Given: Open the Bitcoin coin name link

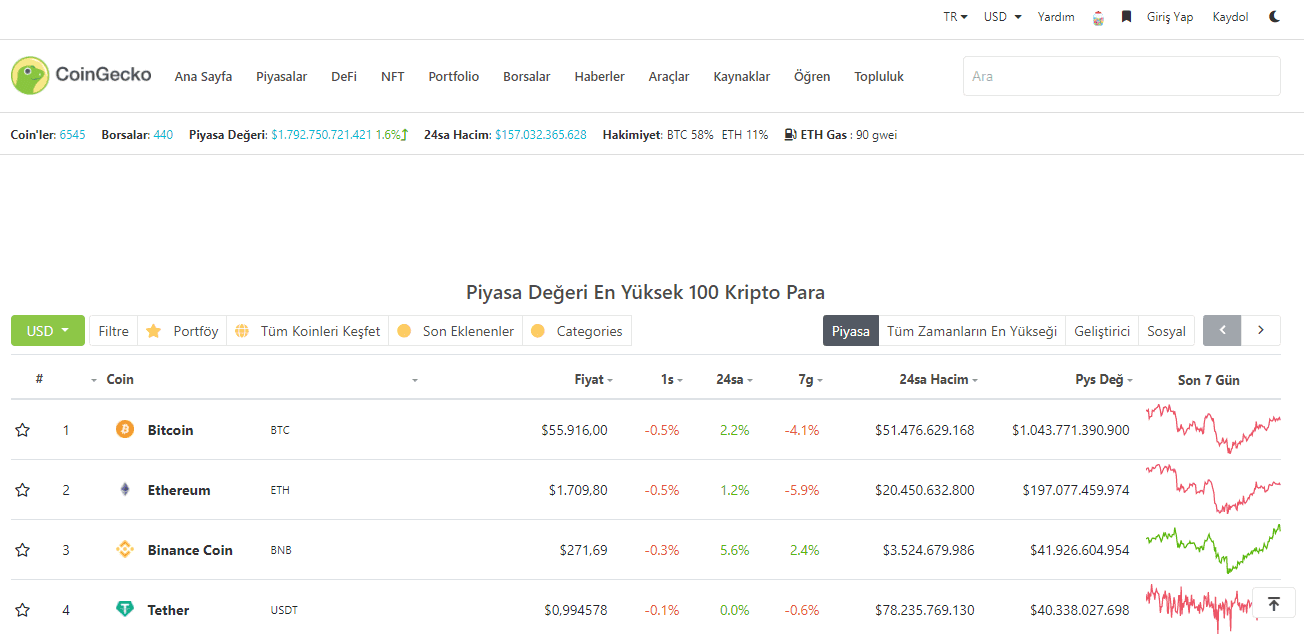Looking at the screenshot, I should [x=170, y=430].
